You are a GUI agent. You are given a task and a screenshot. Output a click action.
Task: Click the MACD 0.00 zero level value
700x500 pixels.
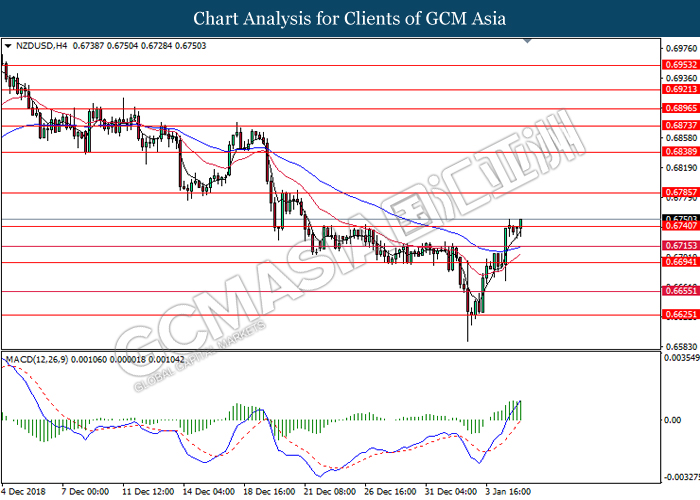(x=672, y=420)
